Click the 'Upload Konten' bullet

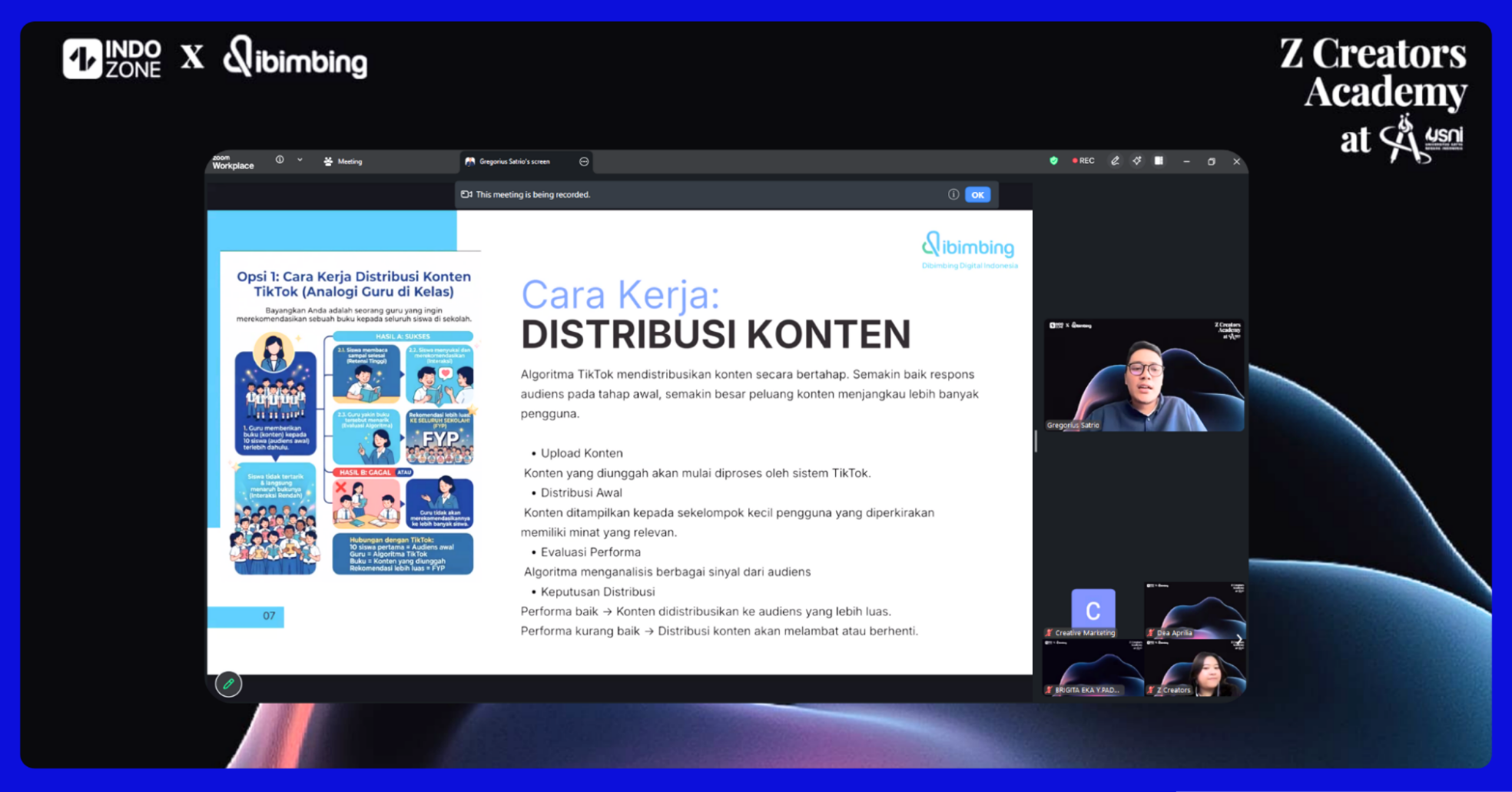581,453
